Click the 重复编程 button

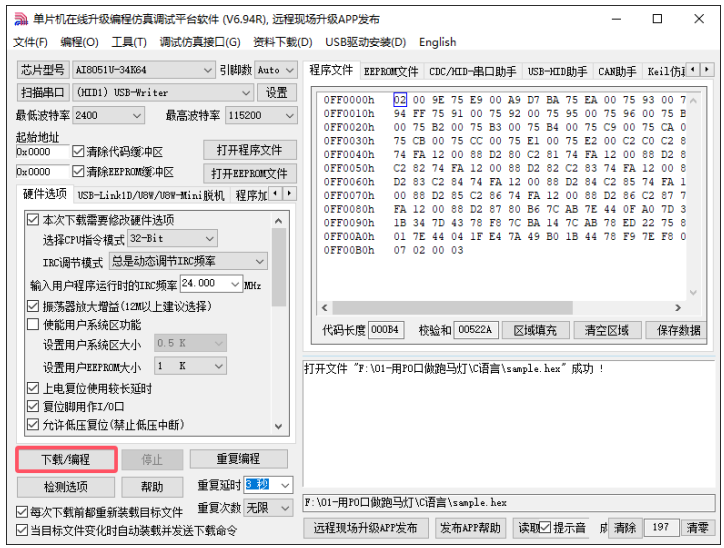(238, 458)
